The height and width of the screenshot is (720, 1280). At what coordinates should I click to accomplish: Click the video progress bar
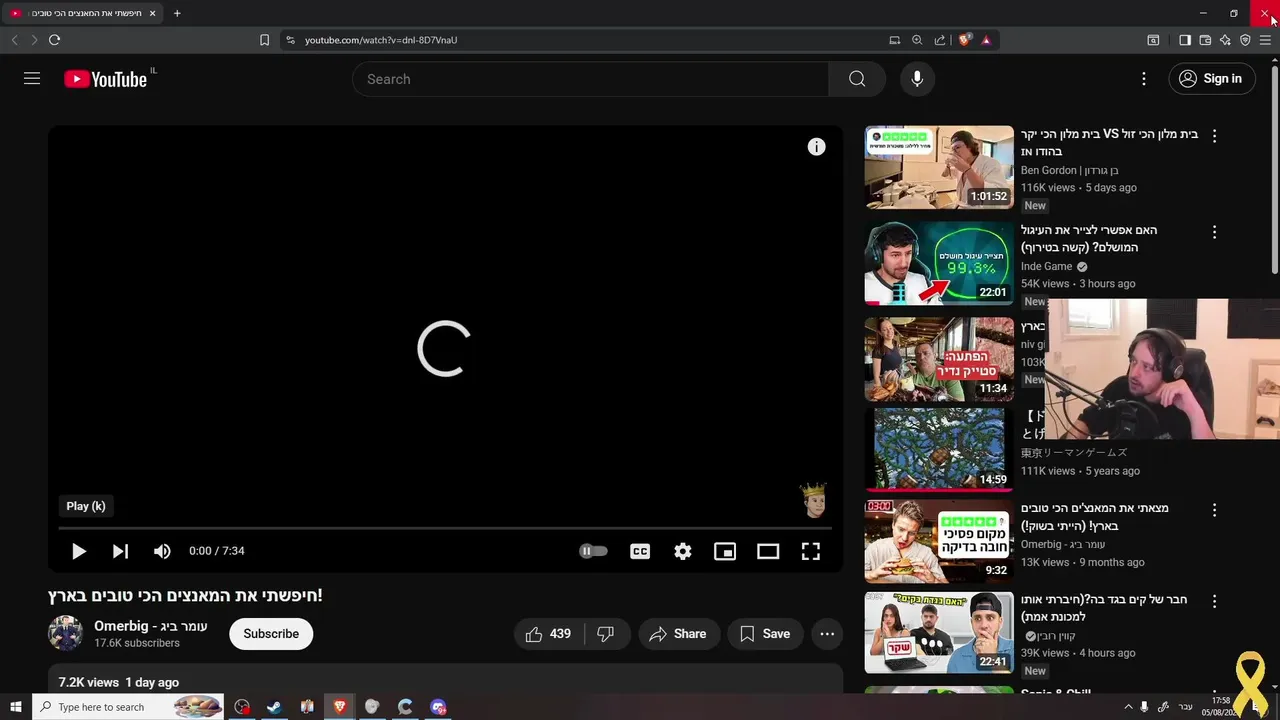[445, 527]
